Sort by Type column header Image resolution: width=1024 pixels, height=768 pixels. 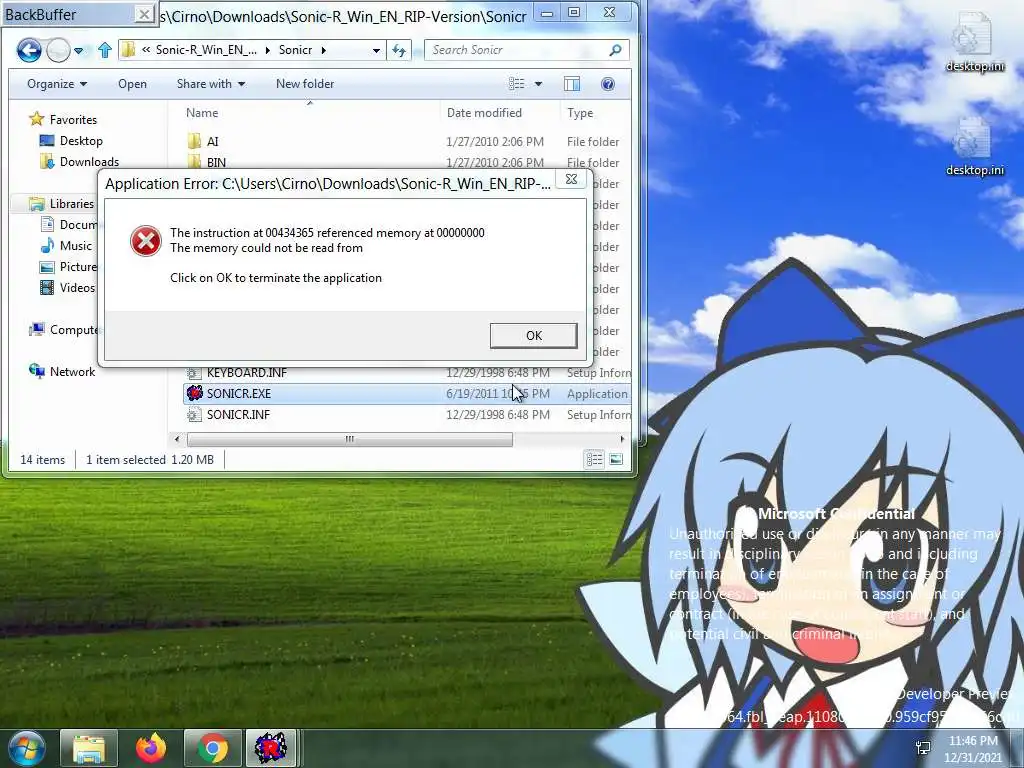580,113
